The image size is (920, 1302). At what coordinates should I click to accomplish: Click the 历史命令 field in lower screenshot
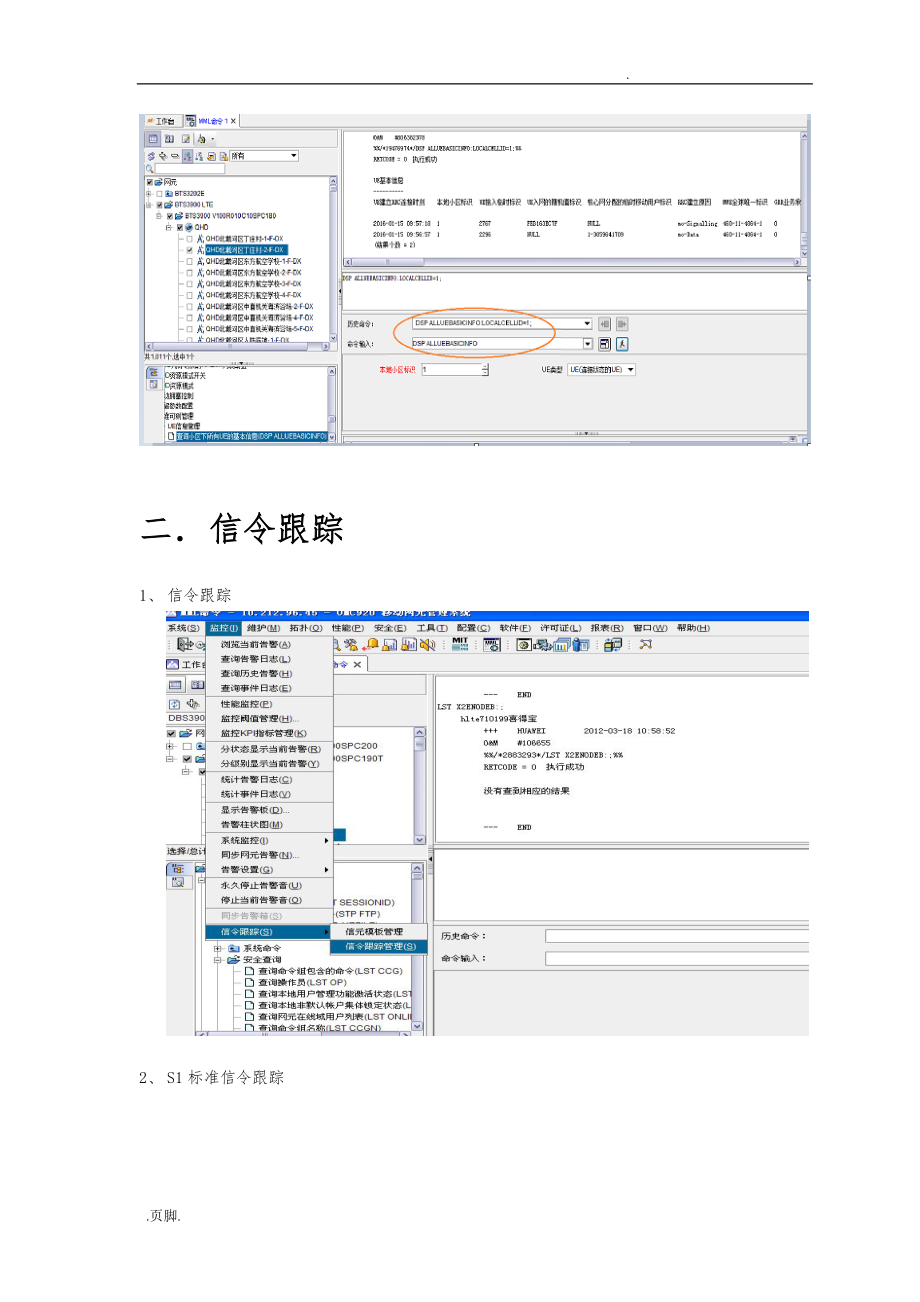click(676, 936)
